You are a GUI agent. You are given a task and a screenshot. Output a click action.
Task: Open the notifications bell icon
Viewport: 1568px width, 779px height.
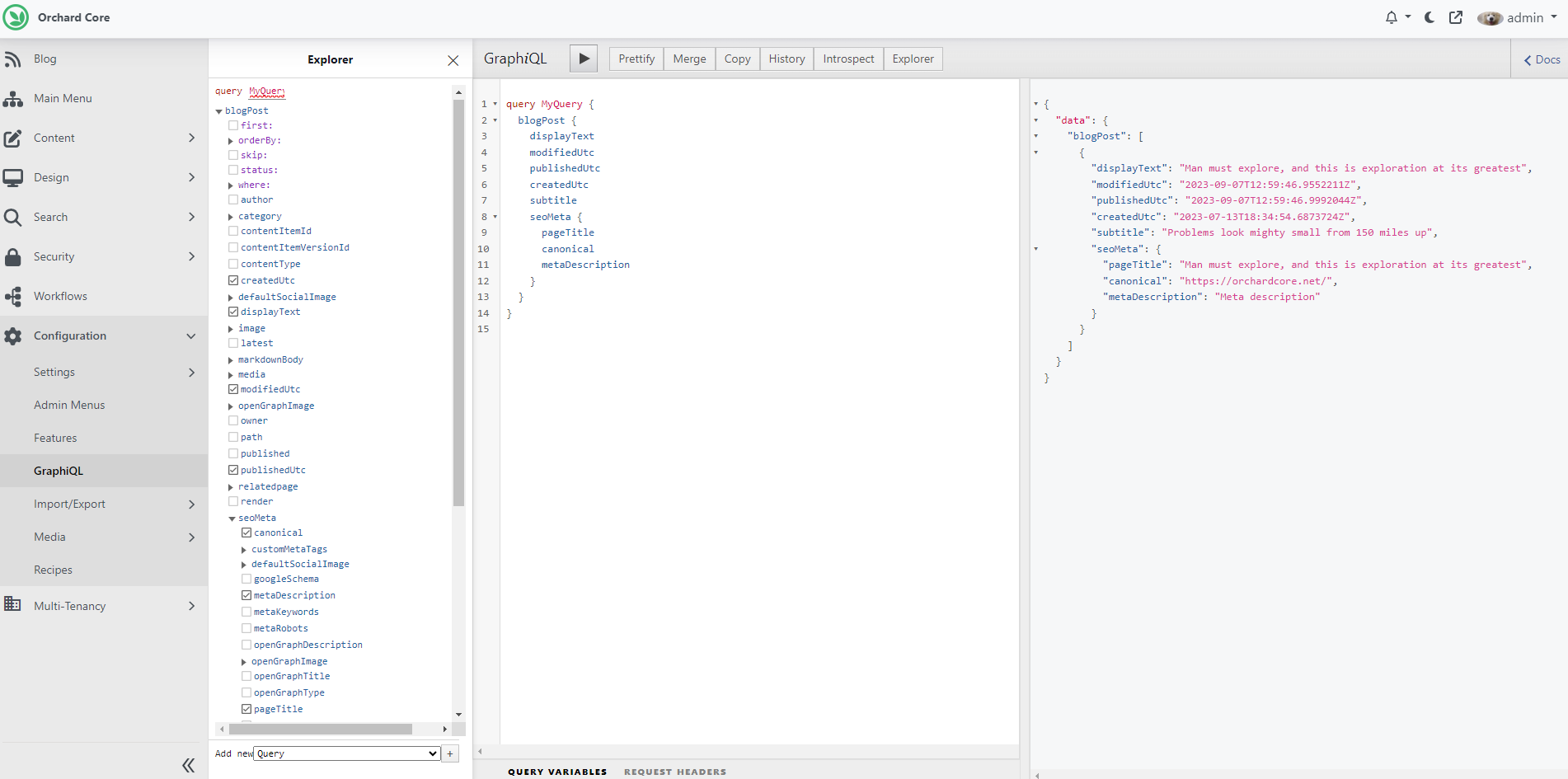[x=1392, y=17]
